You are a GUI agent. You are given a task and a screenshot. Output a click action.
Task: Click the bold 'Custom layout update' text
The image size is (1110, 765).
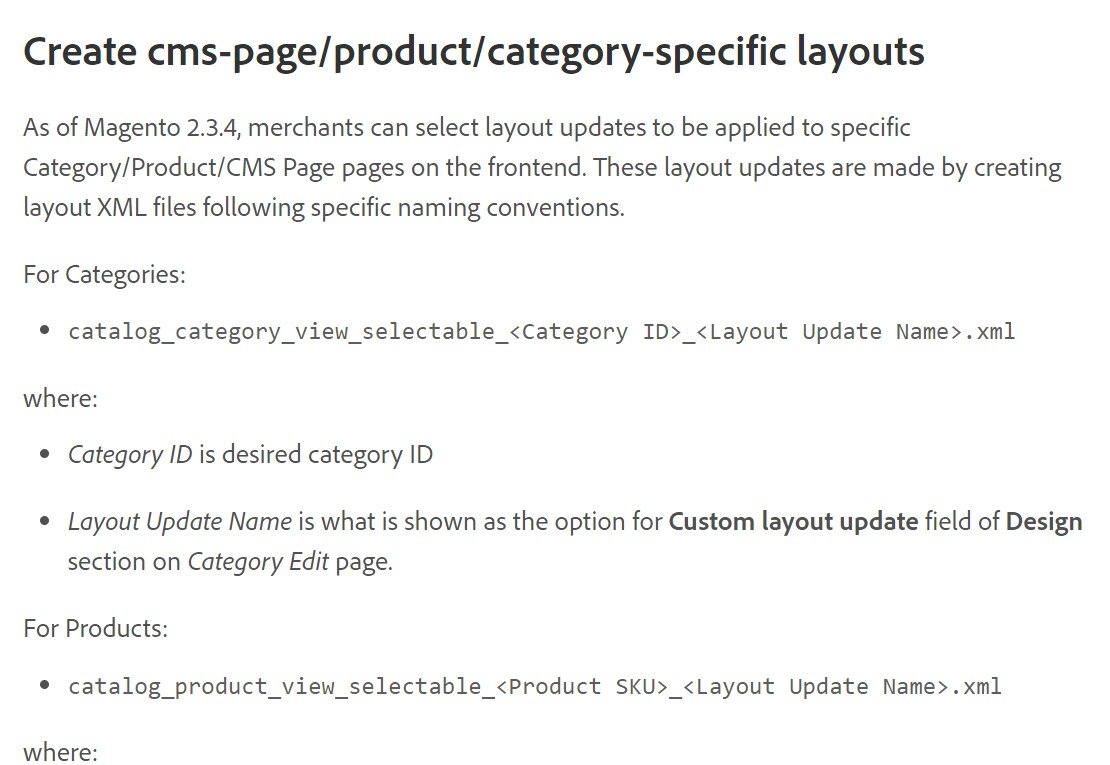[793, 521]
